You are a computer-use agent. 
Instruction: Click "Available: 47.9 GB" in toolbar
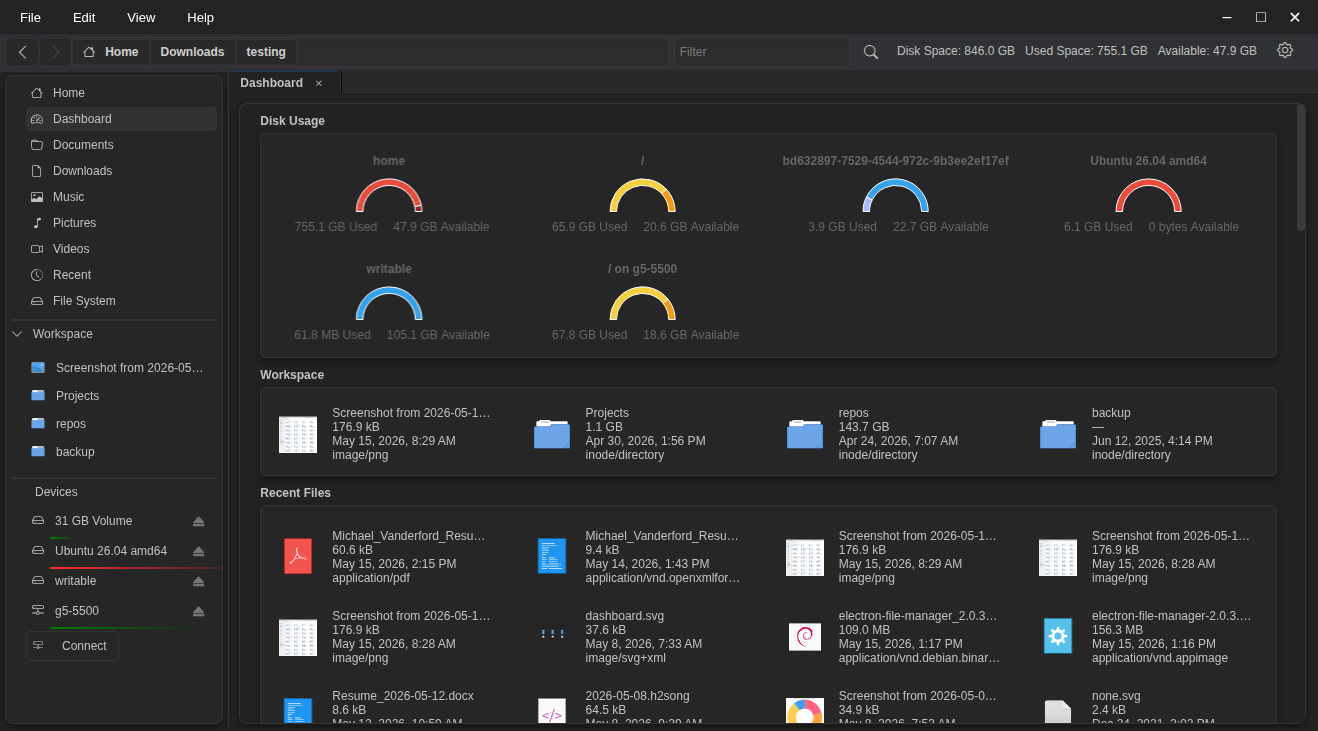tap(1207, 51)
